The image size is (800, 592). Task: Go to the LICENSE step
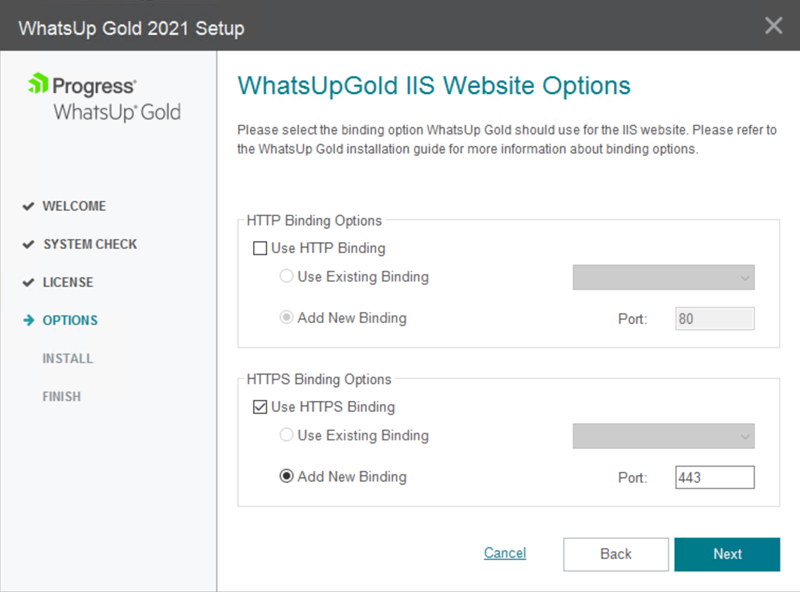point(68,282)
